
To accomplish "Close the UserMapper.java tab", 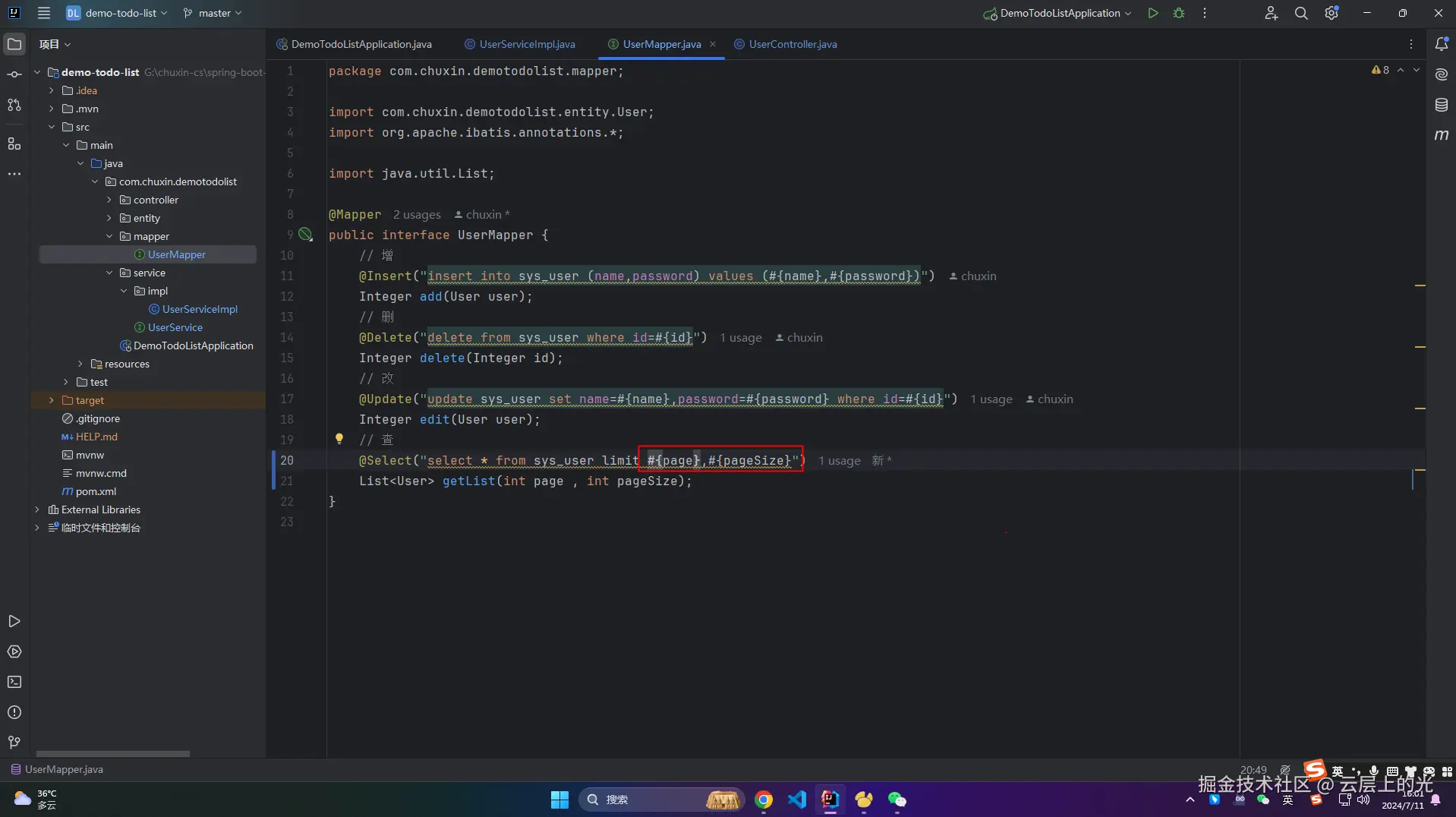I will coord(713,44).
